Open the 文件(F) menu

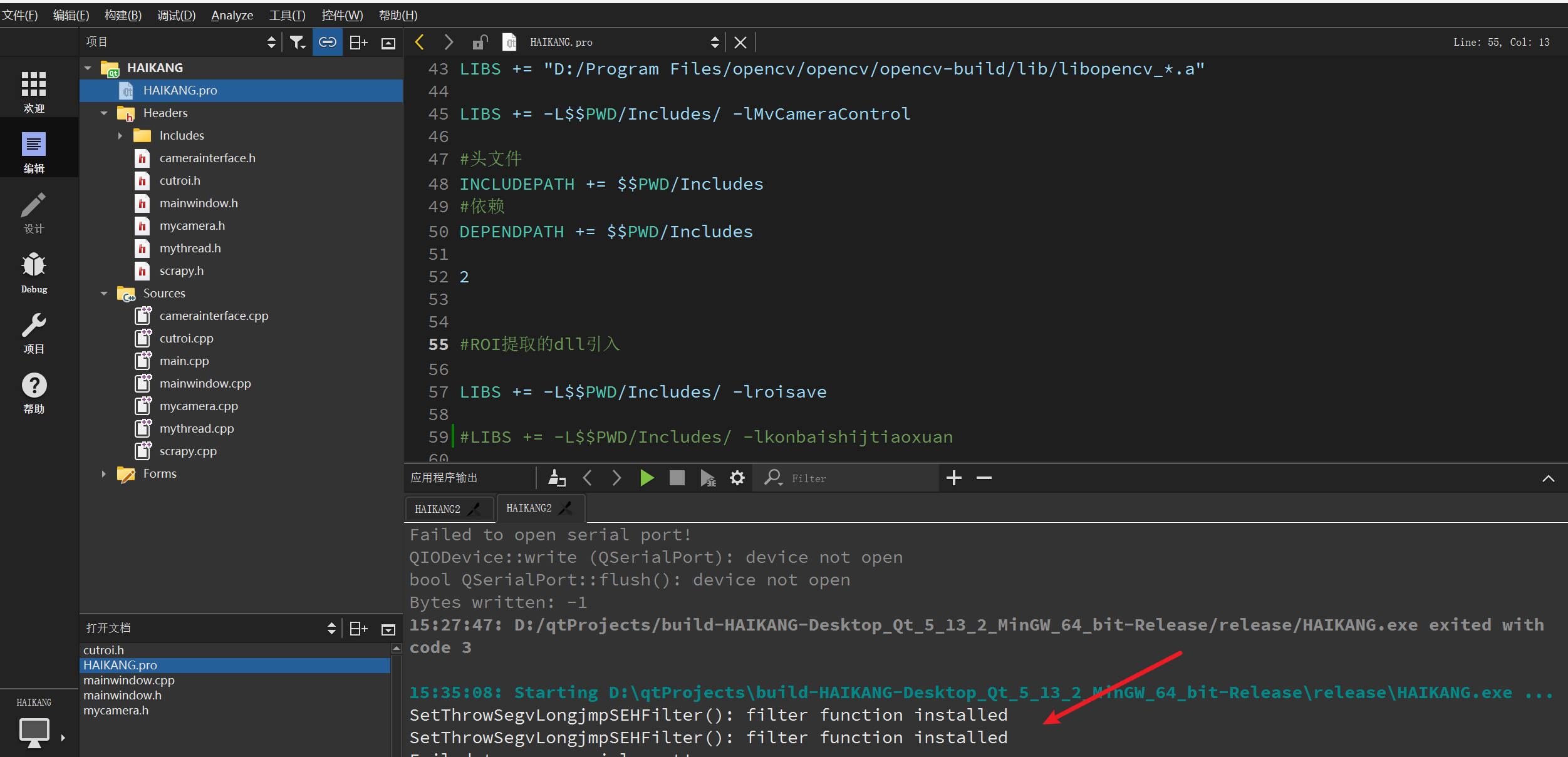tap(20, 15)
